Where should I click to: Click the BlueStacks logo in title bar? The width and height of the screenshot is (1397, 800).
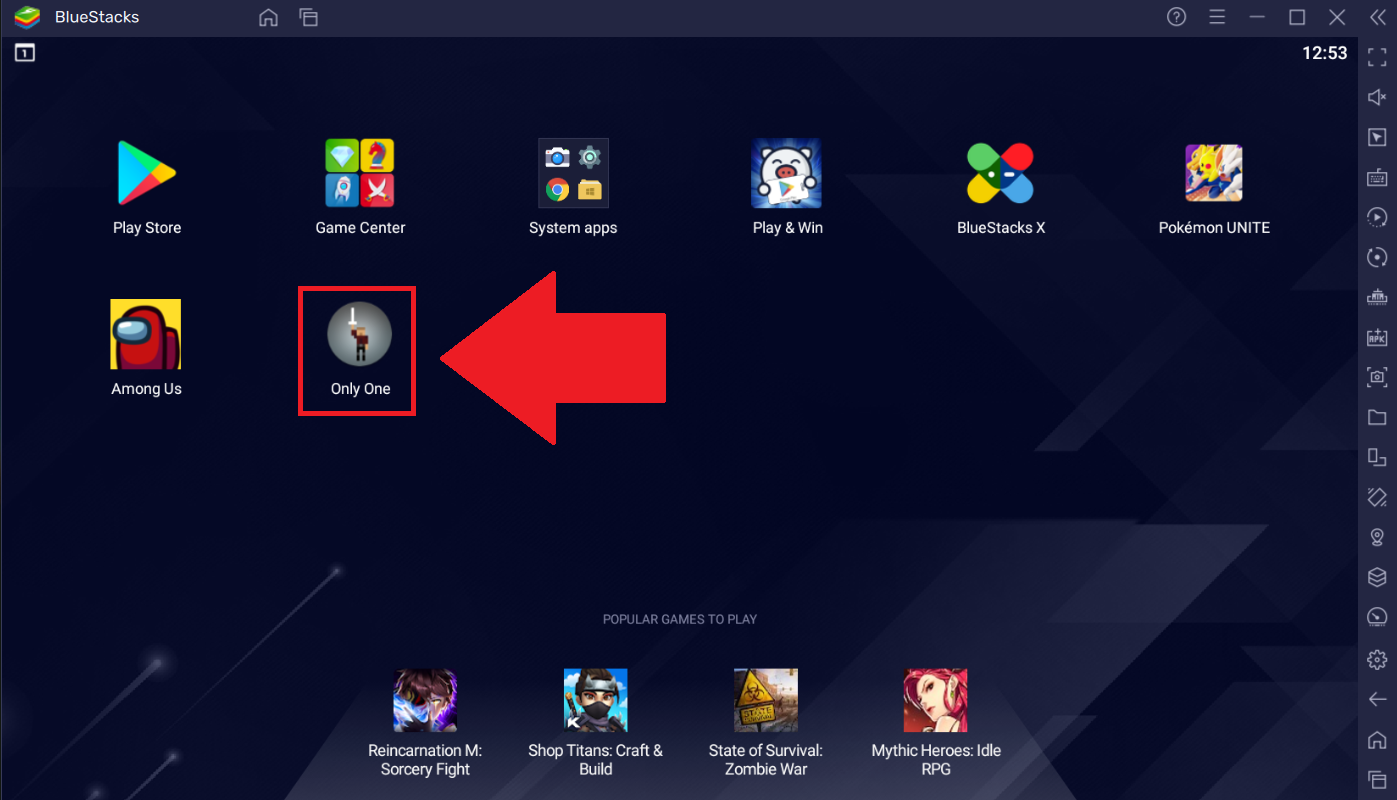point(27,17)
